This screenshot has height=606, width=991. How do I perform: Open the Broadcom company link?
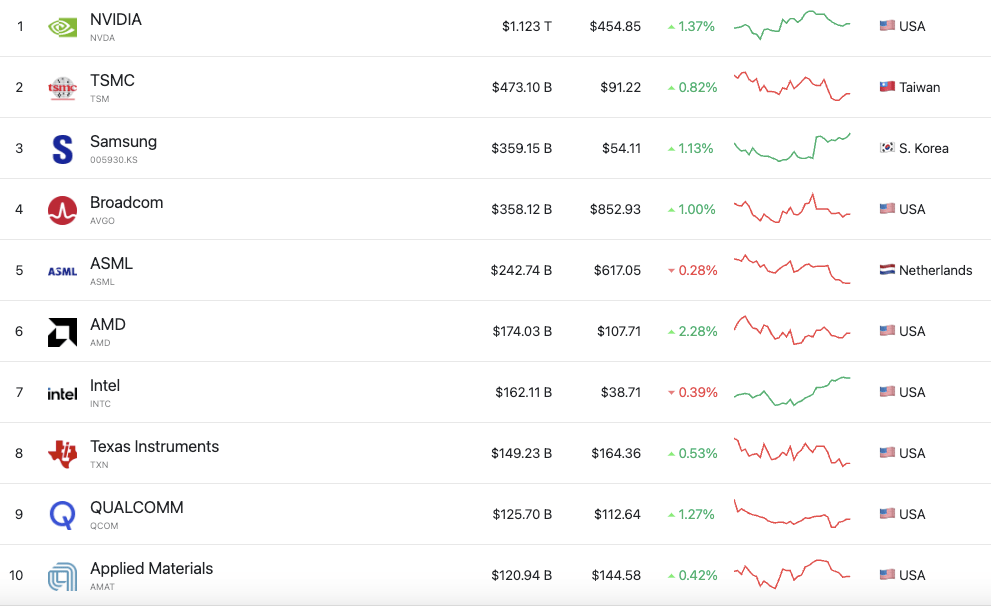(126, 202)
